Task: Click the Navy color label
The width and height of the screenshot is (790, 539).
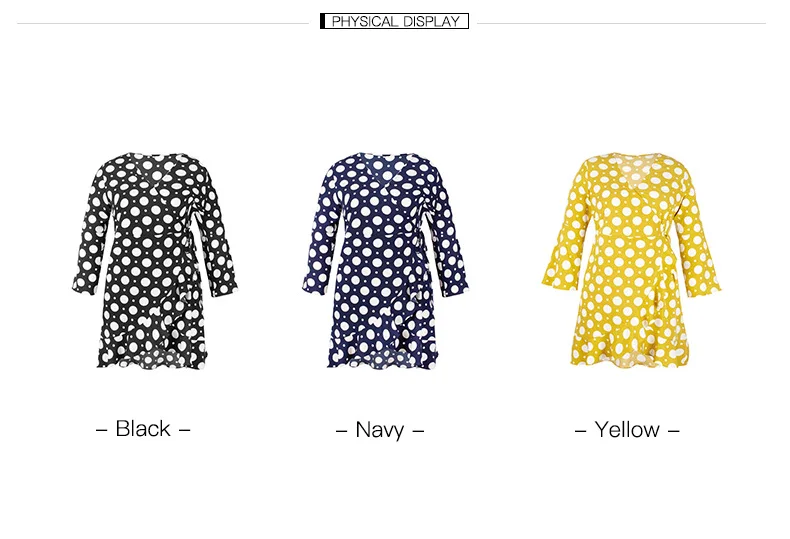Action: (379, 430)
